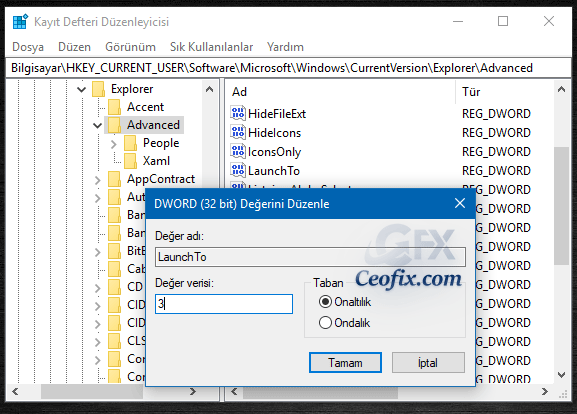
Task: Collapse the Explorer tree node
Action: [81, 89]
